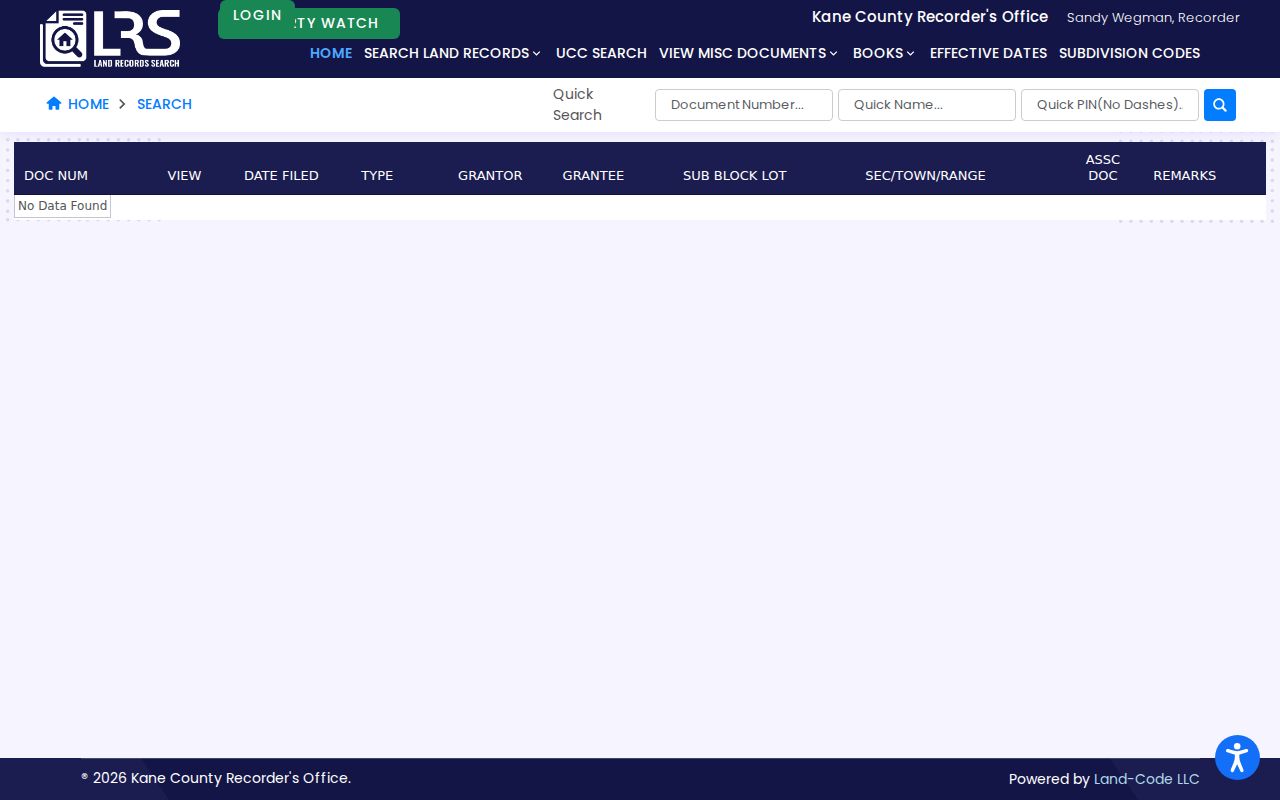Viewport: 1280px width, 800px height.
Task: Click the SUB BLOCK LOT column header
Action: 735,175
